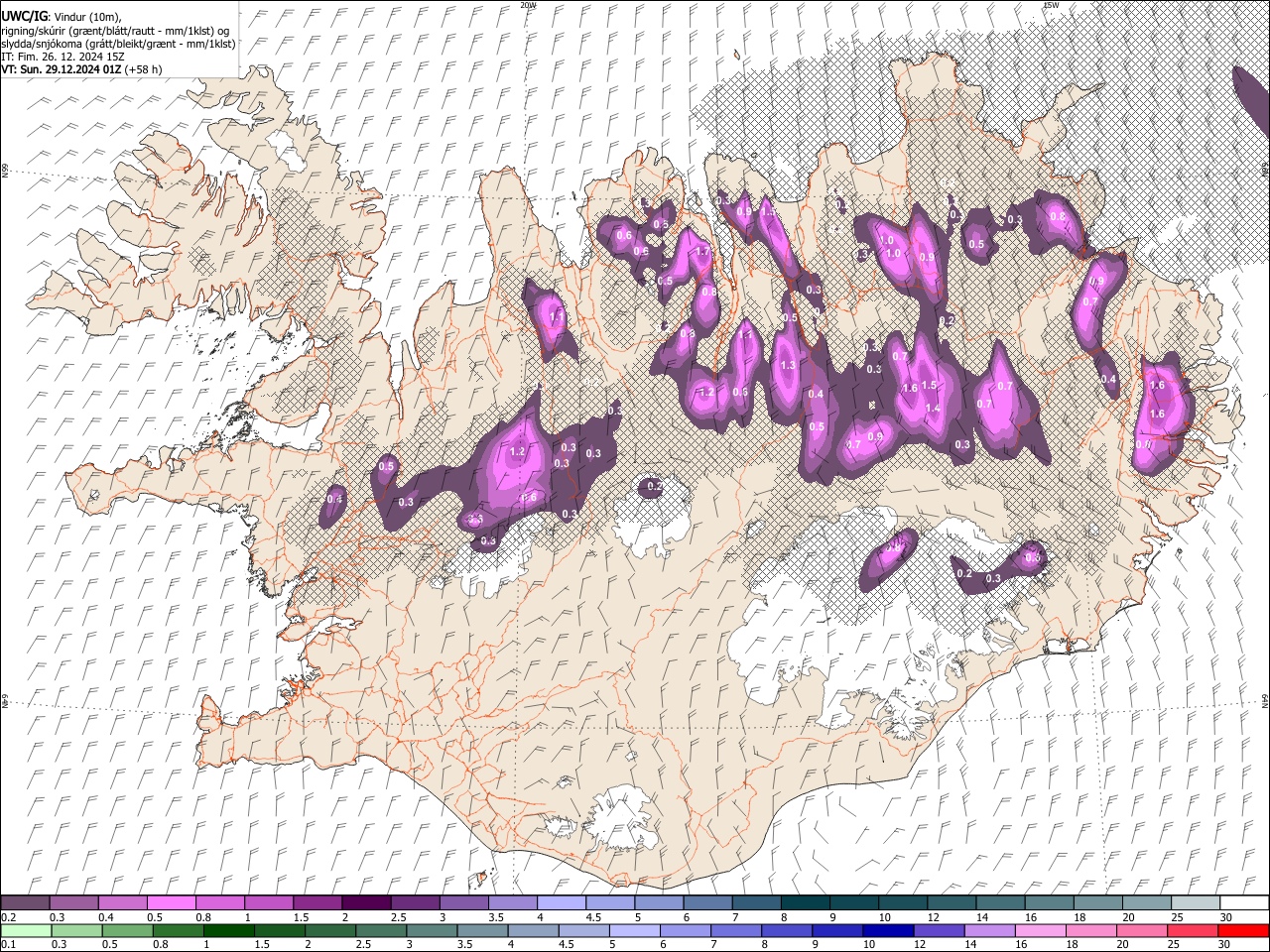Click the 'VT: Sun. 29.12.2024 01Z (+58 h)' line

(81, 69)
